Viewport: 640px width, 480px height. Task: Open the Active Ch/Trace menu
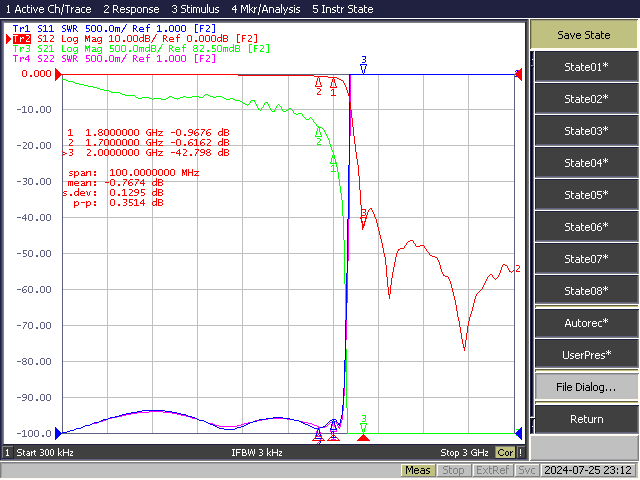pos(48,9)
